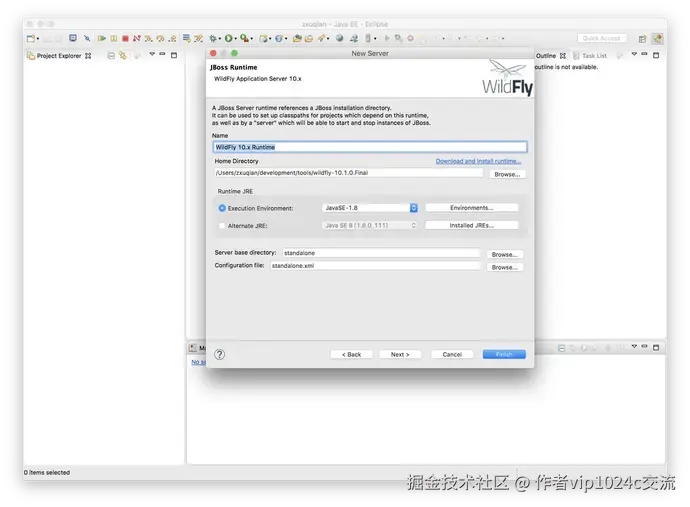Click the Run External Tools icon
The width and height of the screenshot is (690, 507).
pos(244,39)
